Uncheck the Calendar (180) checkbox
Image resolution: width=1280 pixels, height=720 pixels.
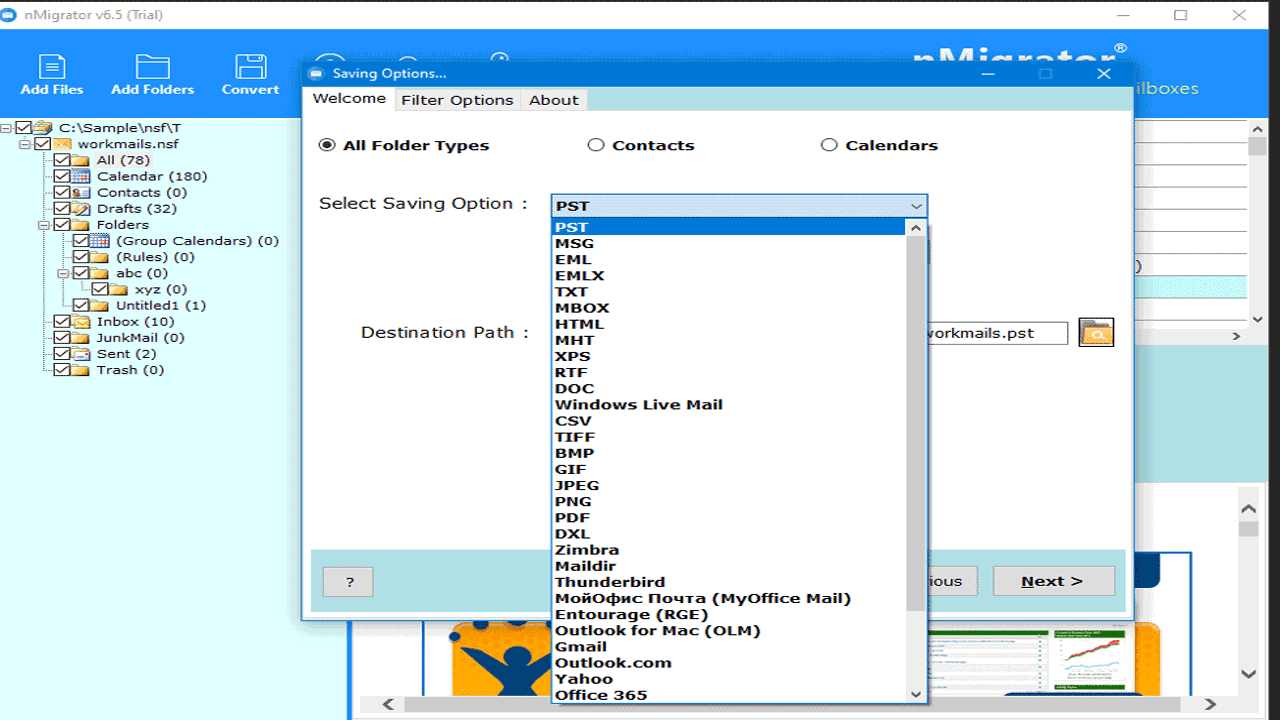click(x=62, y=176)
